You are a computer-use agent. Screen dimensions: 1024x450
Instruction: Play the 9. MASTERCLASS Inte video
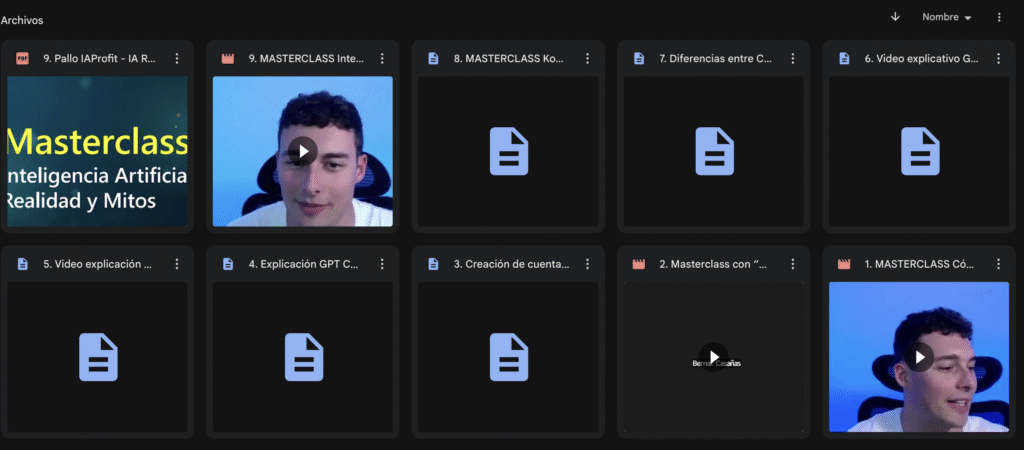point(302,151)
